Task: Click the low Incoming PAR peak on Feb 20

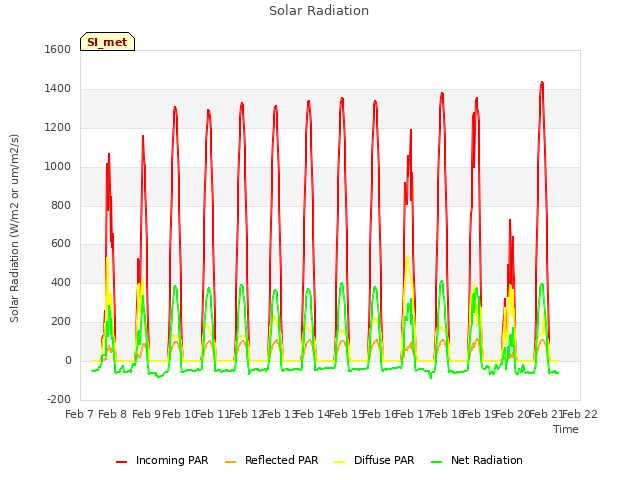Action: coord(510,221)
